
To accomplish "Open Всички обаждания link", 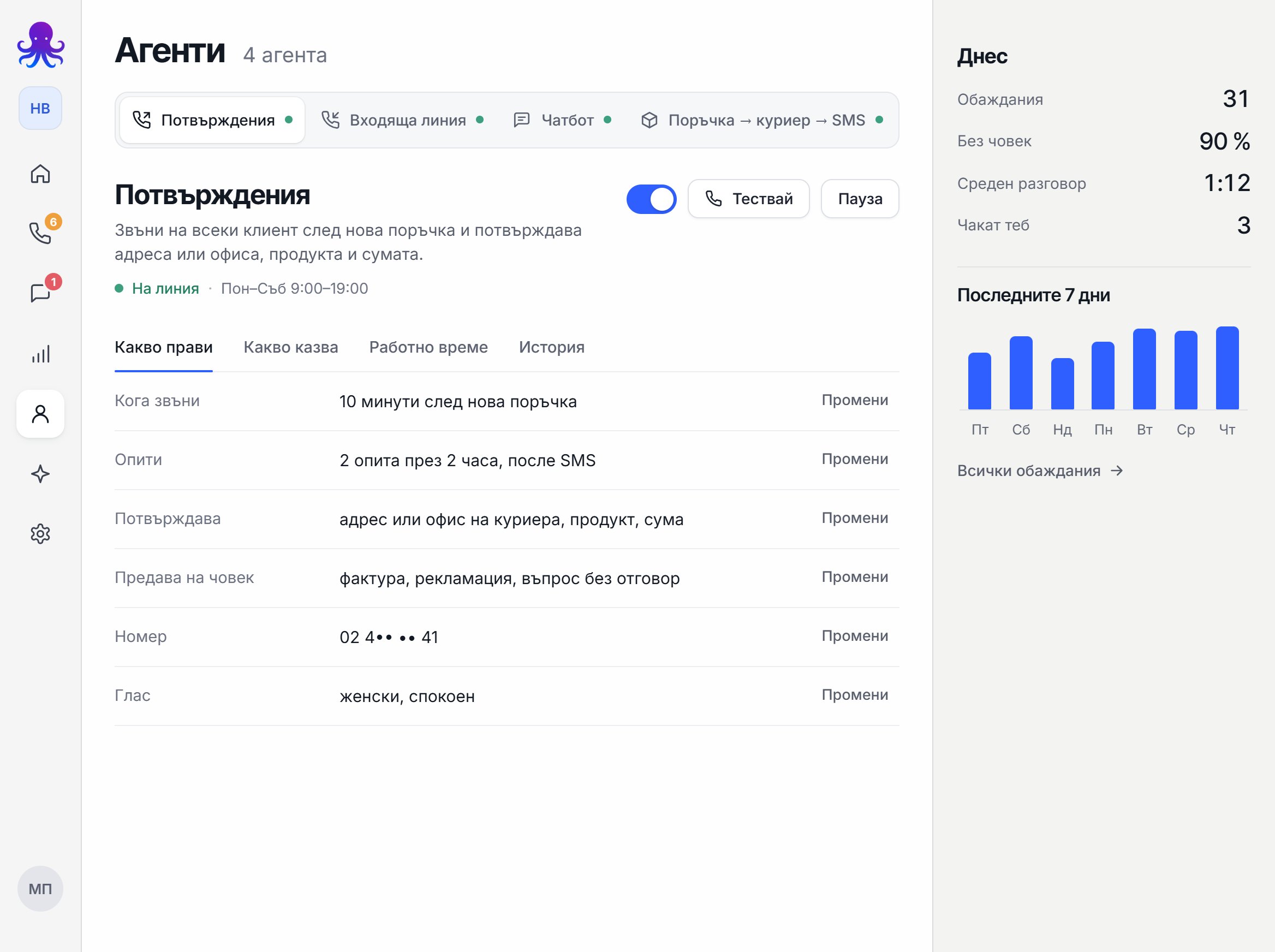I will coord(1040,471).
